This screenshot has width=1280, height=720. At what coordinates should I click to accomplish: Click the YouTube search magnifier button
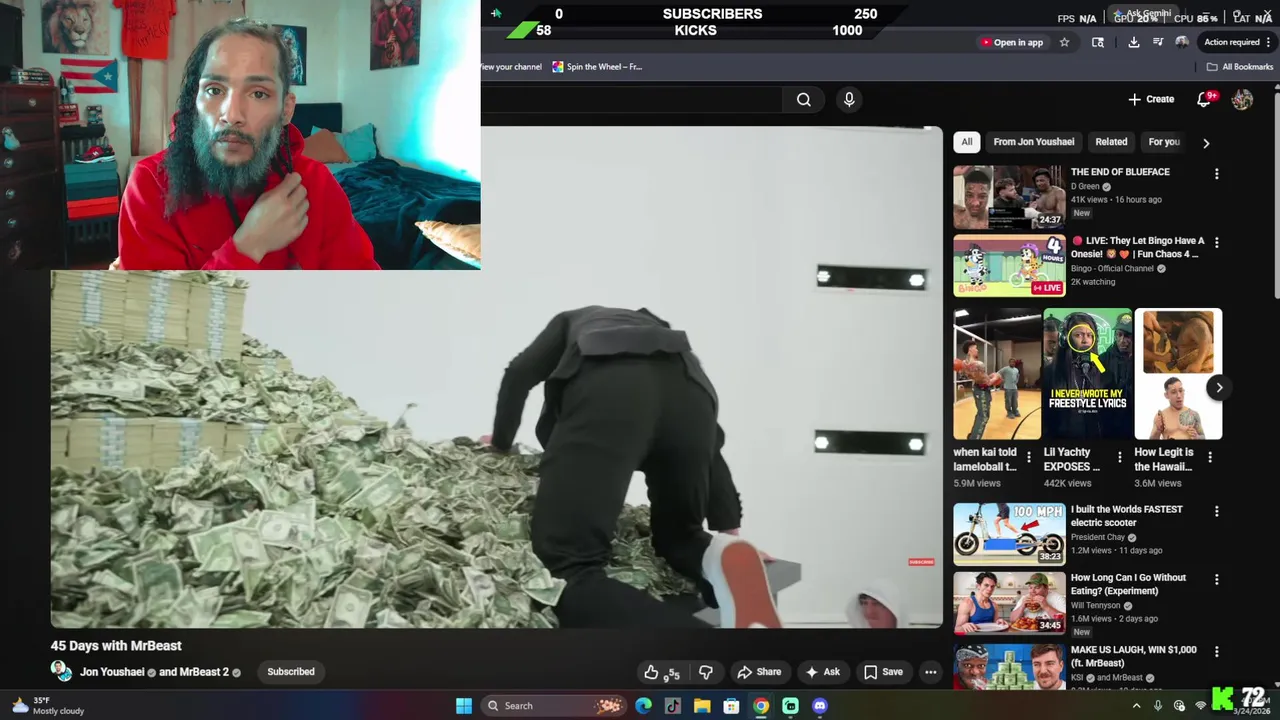pyautogui.click(x=803, y=99)
